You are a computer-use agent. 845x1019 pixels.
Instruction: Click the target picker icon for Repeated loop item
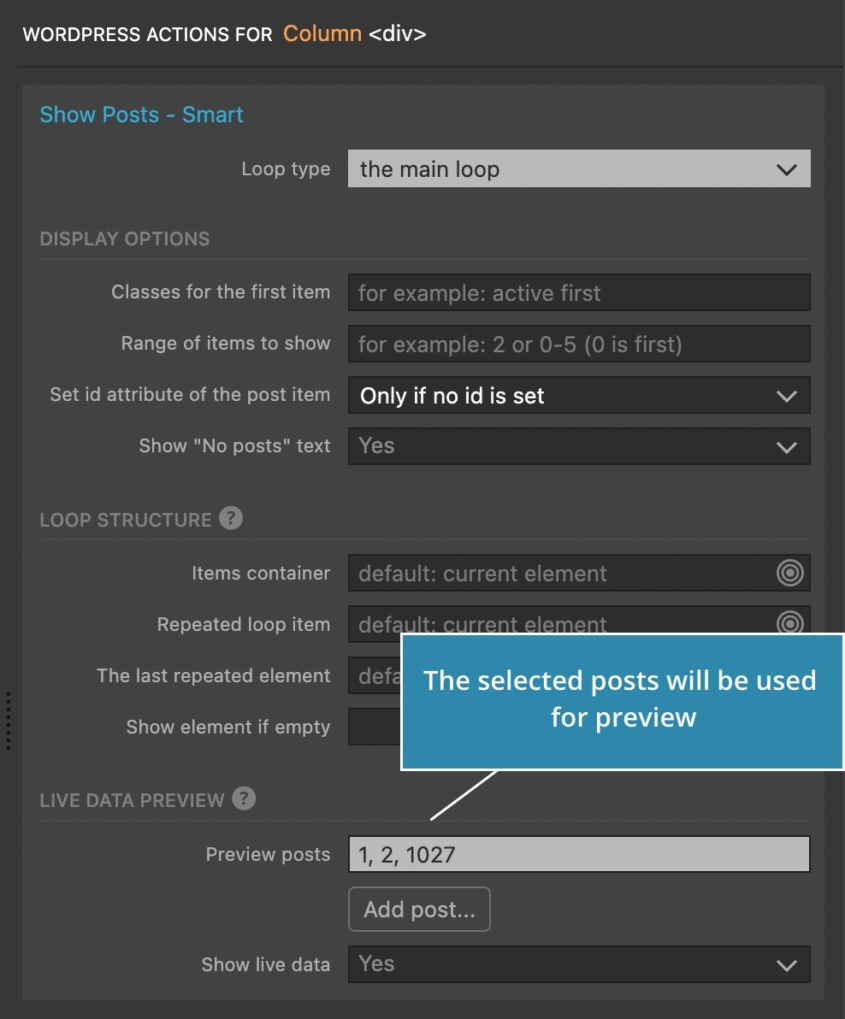click(x=789, y=623)
